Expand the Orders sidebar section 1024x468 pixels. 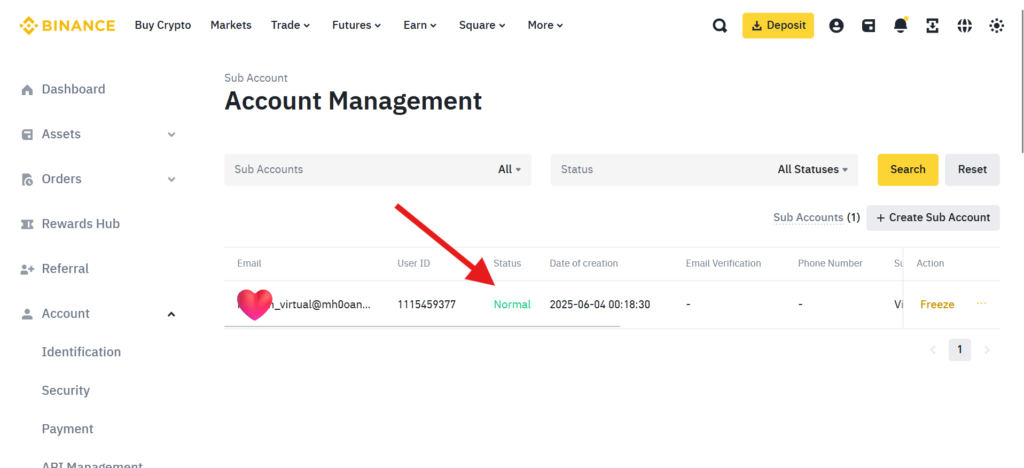[x=172, y=179]
